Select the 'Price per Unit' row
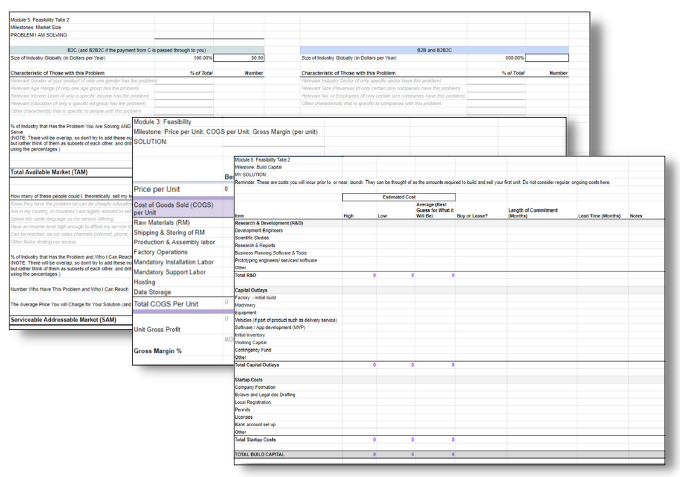680x477 pixels. point(157,189)
